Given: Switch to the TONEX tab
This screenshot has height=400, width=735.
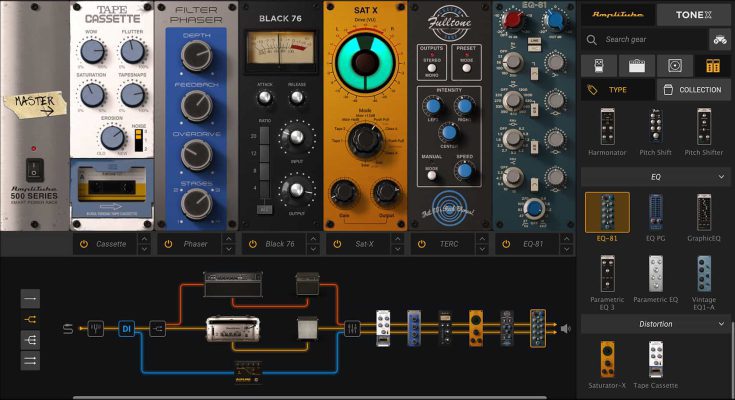Looking at the screenshot, I should click(x=693, y=14).
